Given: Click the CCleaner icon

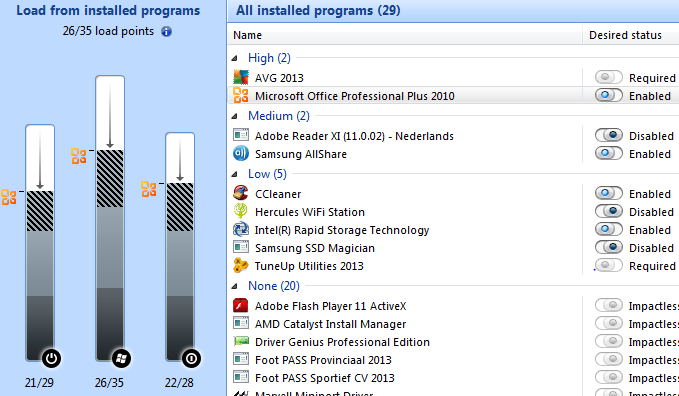Looking at the screenshot, I should [x=241, y=193].
